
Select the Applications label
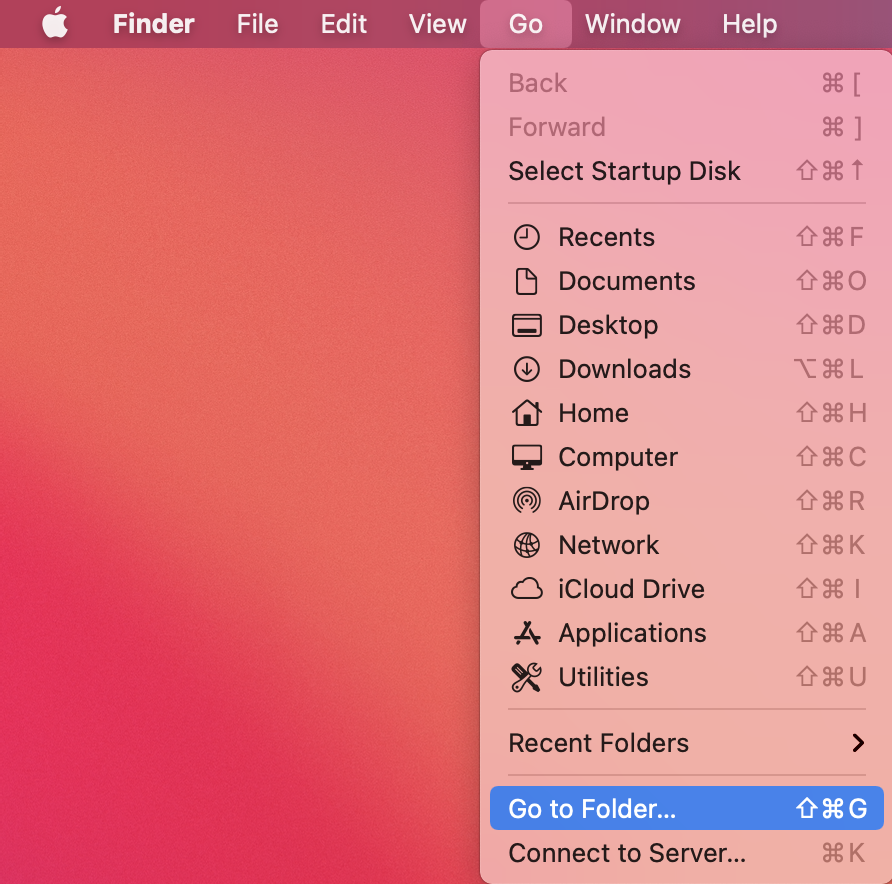(633, 633)
